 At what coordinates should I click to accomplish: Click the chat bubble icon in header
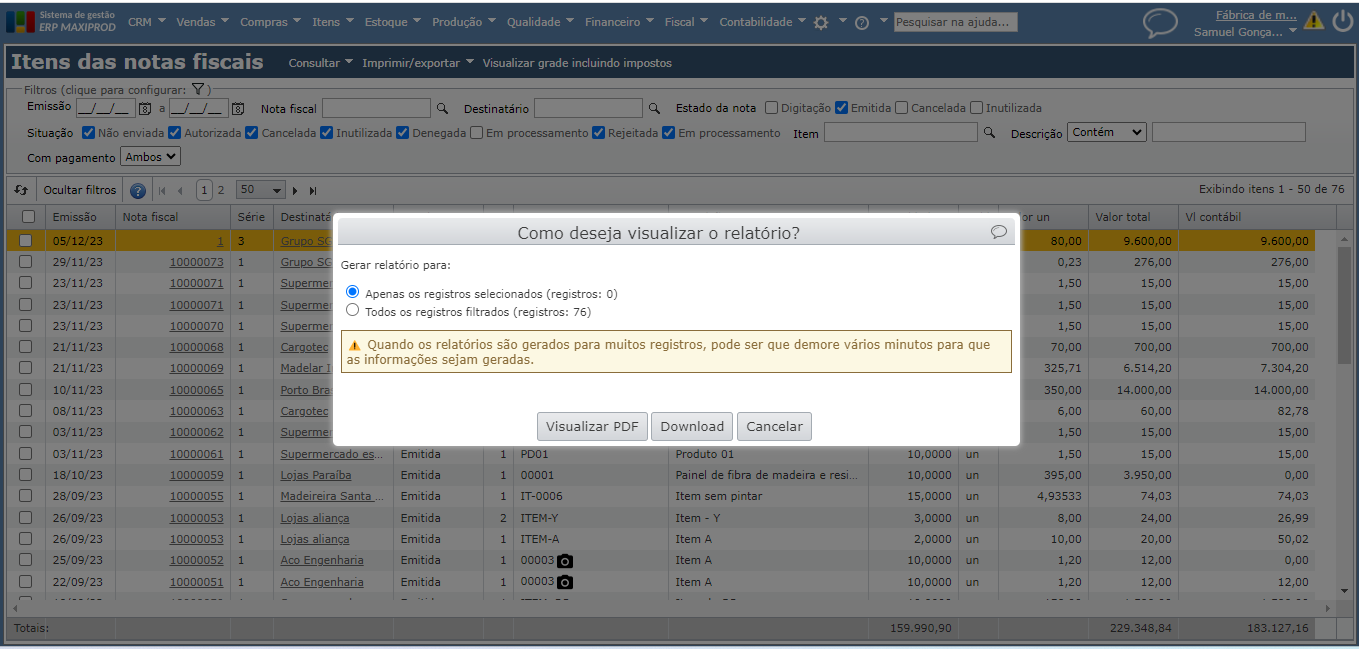[x=1160, y=23]
